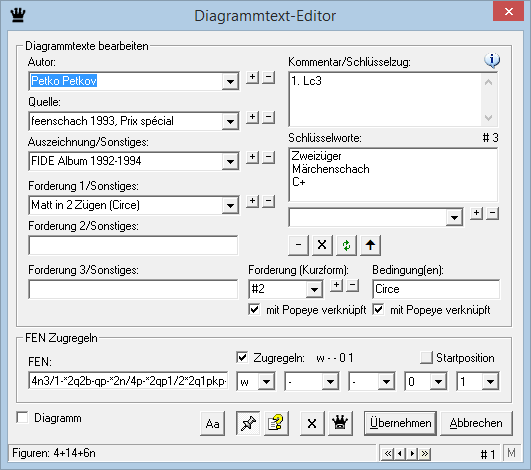Open Forderung (Kurzform) #2 dropdown
This screenshot has height=470, width=531.
click(x=314, y=289)
